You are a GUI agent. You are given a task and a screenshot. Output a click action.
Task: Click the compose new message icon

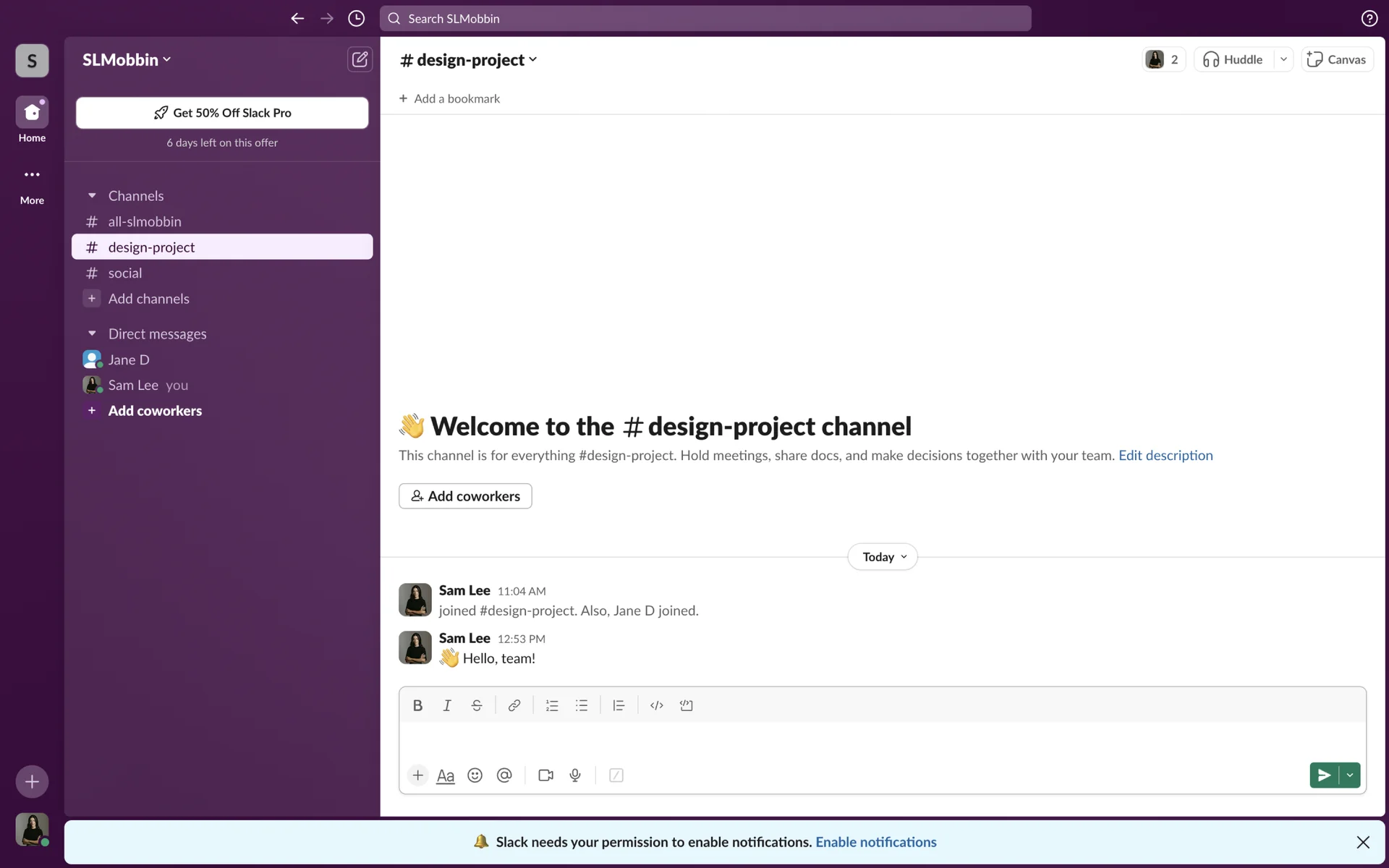tap(360, 59)
